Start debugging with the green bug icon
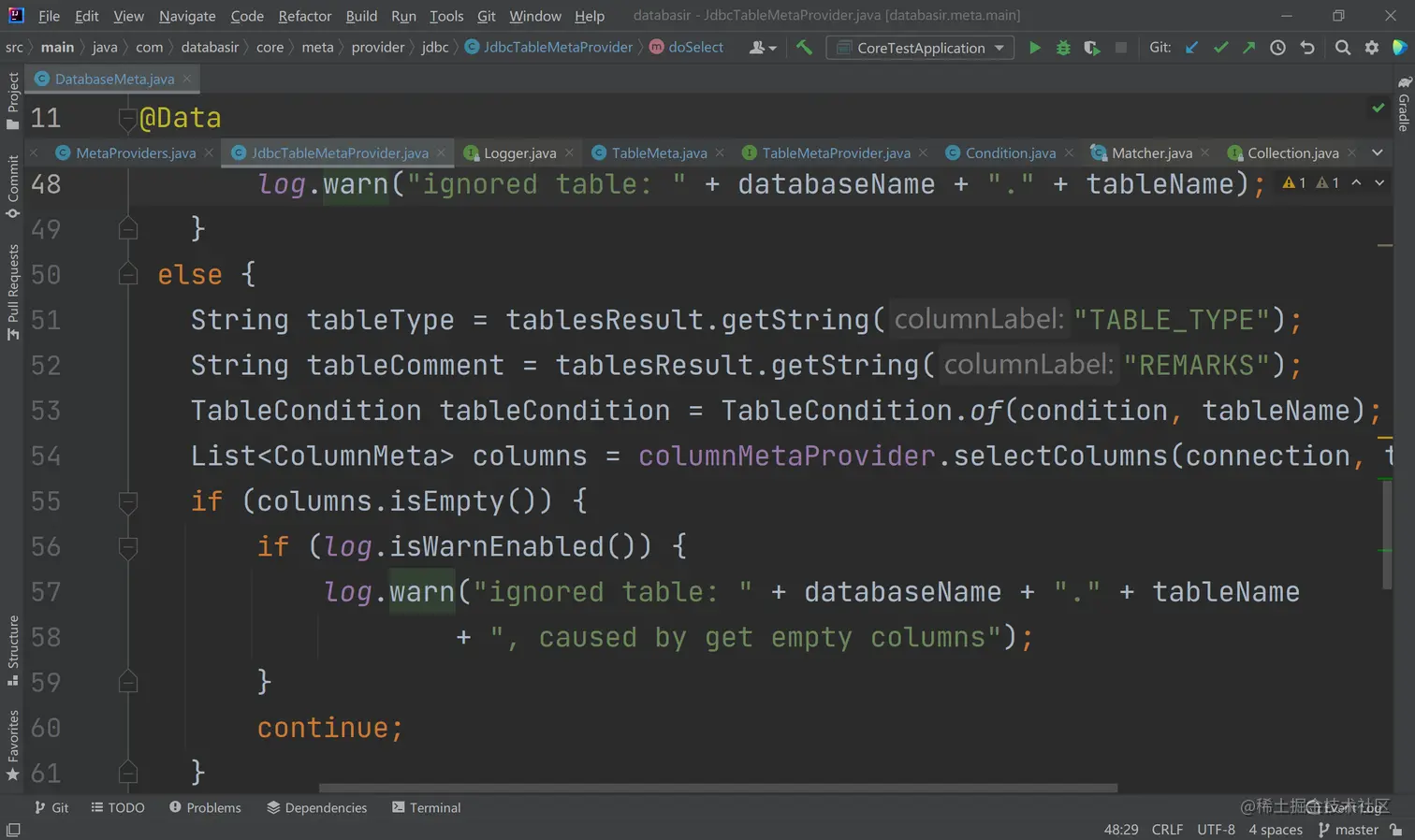The image size is (1415, 840). (1063, 48)
